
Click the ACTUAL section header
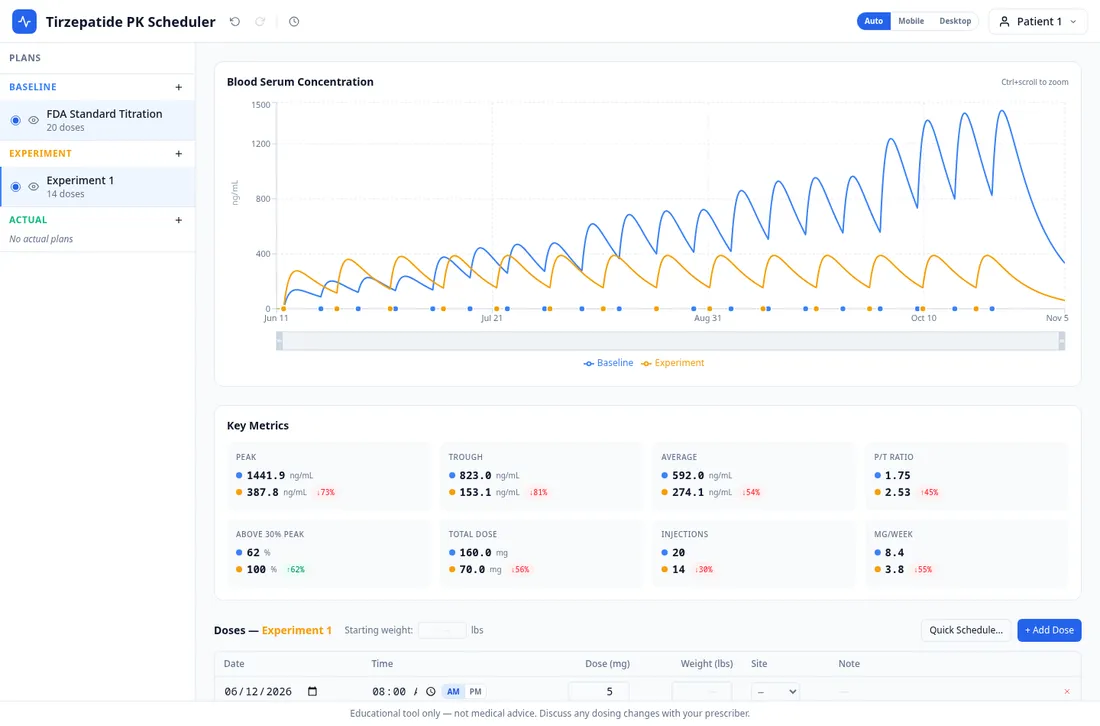click(28, 220)
